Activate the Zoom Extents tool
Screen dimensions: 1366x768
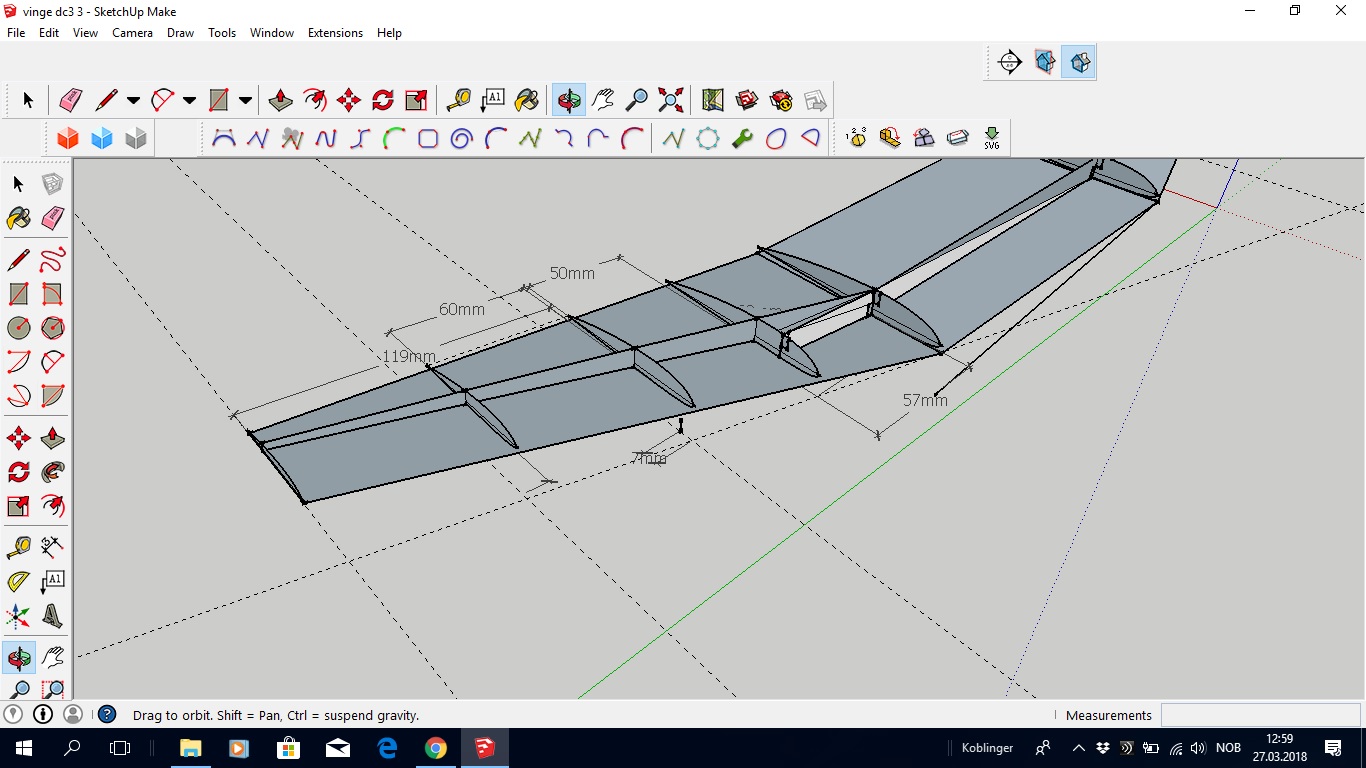pos(671,100)
